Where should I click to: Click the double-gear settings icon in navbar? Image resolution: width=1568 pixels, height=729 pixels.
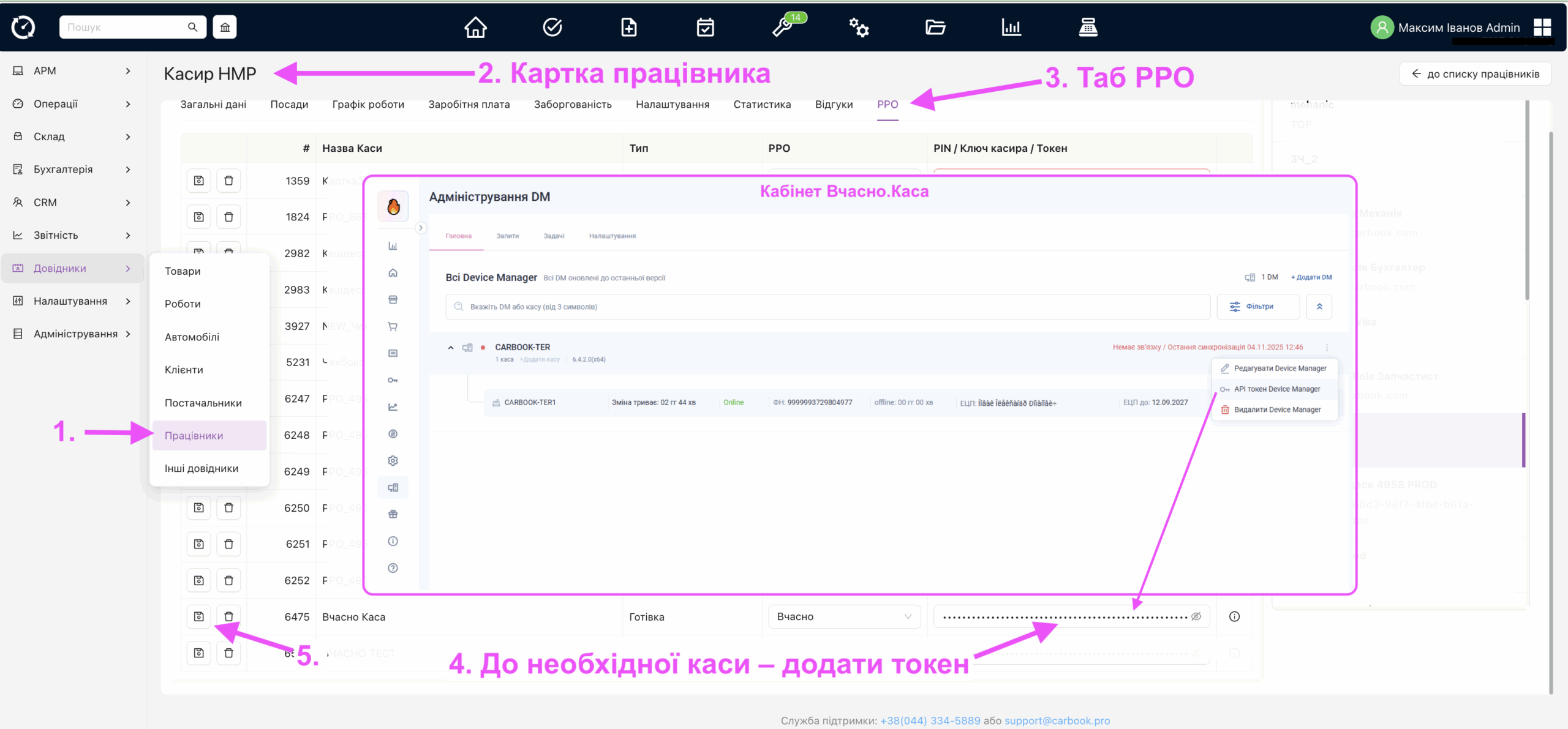(859, 27)
